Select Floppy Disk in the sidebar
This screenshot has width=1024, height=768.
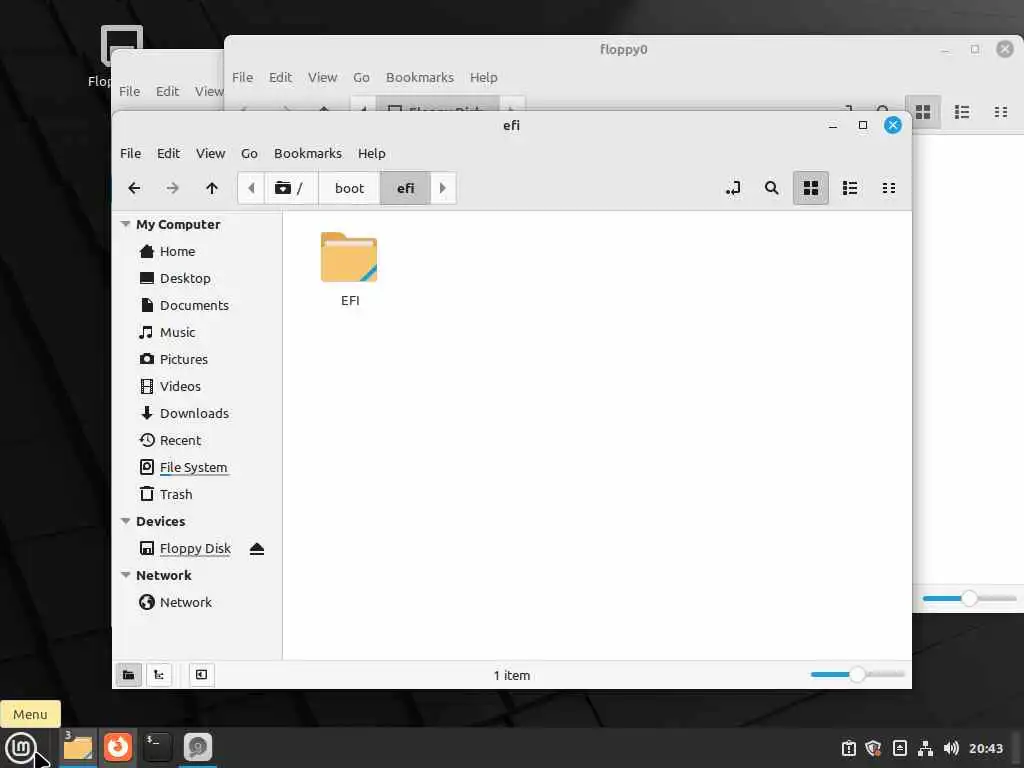click(x=195, y=549)
